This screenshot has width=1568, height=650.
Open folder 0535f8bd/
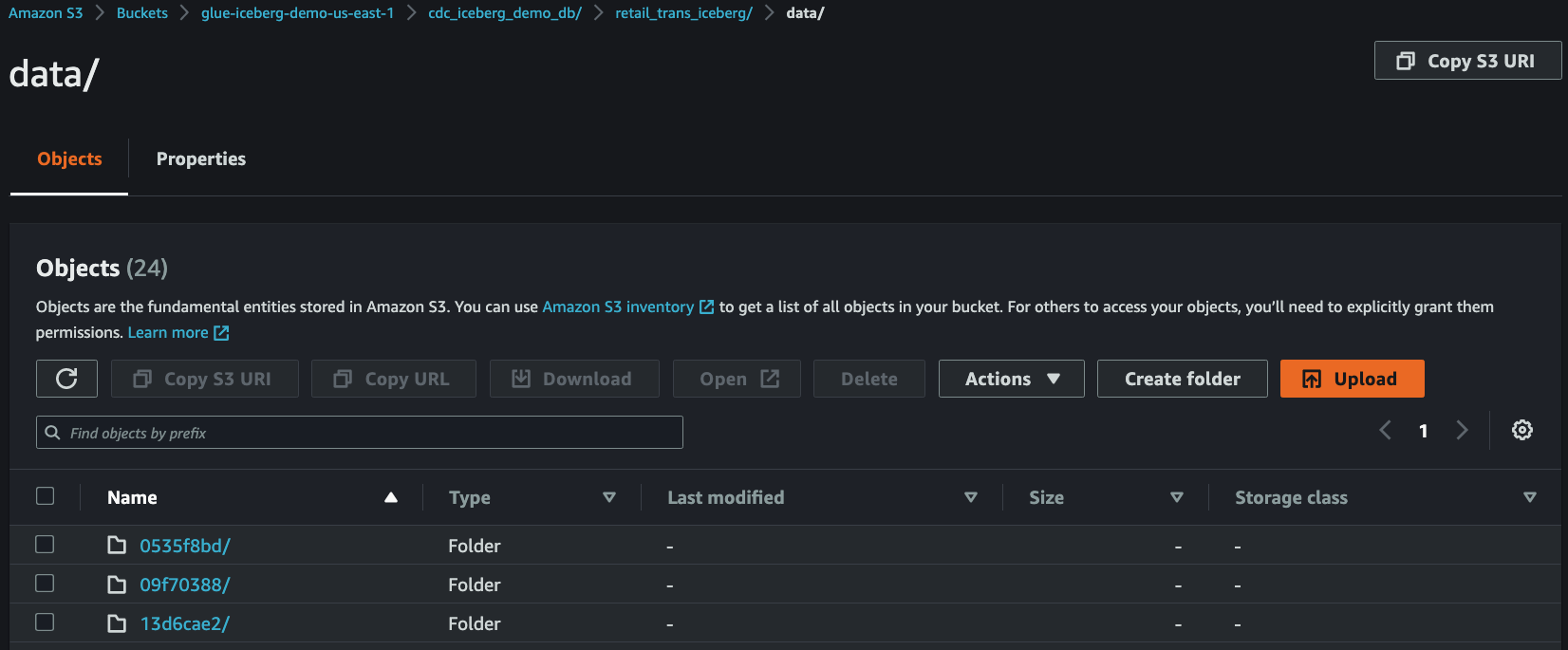point(185,546)
